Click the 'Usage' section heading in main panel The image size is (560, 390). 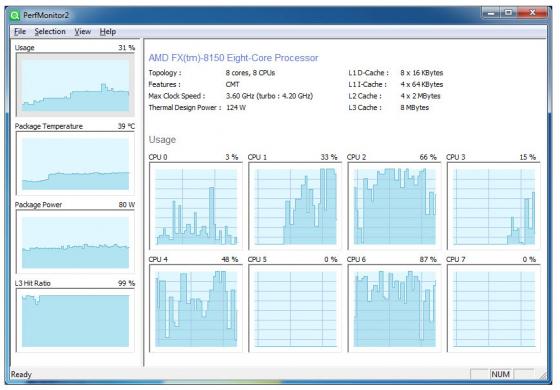click(x=162, y=140)
